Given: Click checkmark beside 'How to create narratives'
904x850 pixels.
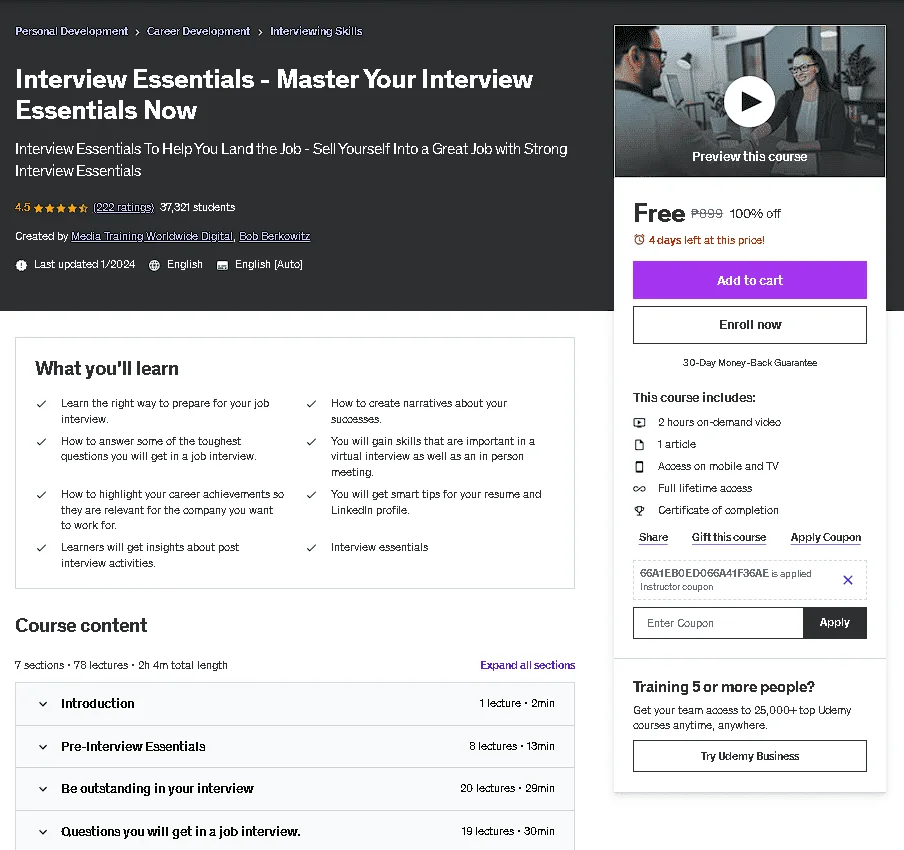Looking at the screenshot, I should point(311,404).
